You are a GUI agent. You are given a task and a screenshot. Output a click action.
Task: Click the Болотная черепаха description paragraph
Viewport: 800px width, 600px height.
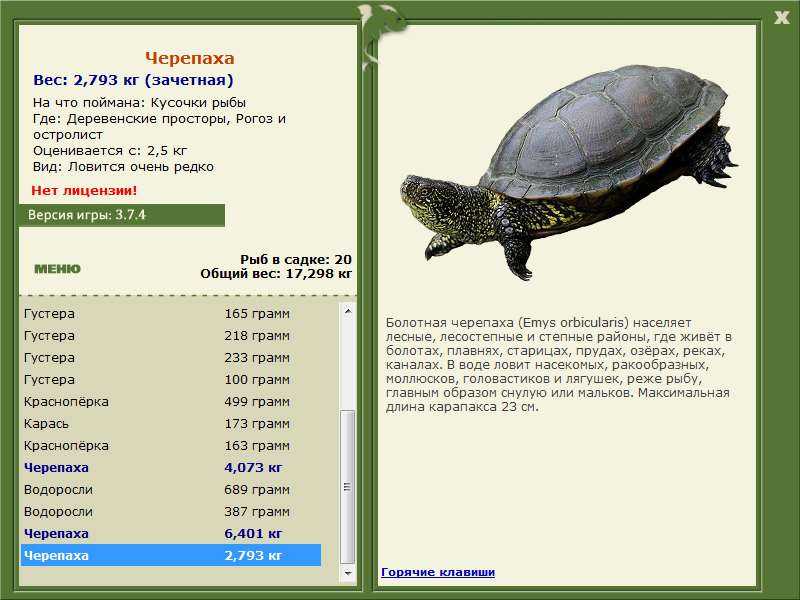(x=559, y=365)
